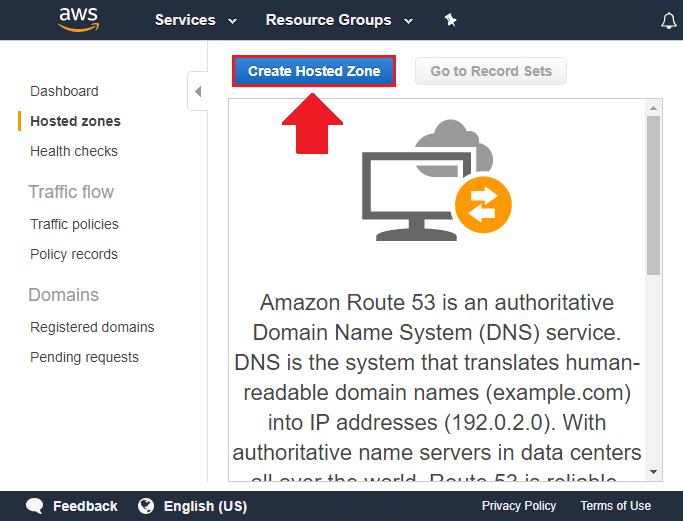Open the notifications bell icon
This screenshot has height=521, width=683.
(669, 20)
